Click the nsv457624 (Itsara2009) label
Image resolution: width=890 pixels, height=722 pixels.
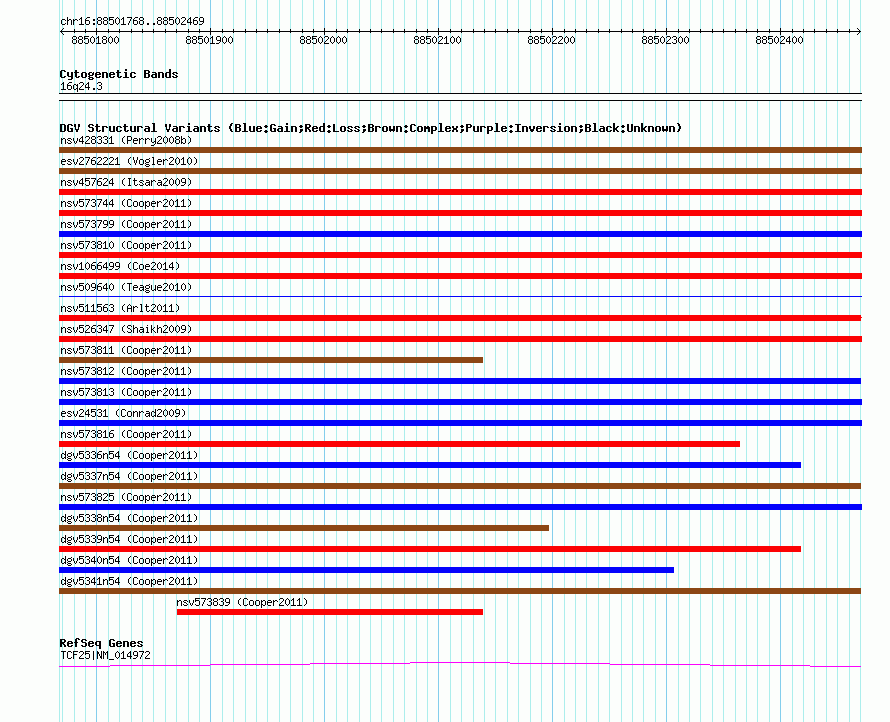(x=126, y=182)
